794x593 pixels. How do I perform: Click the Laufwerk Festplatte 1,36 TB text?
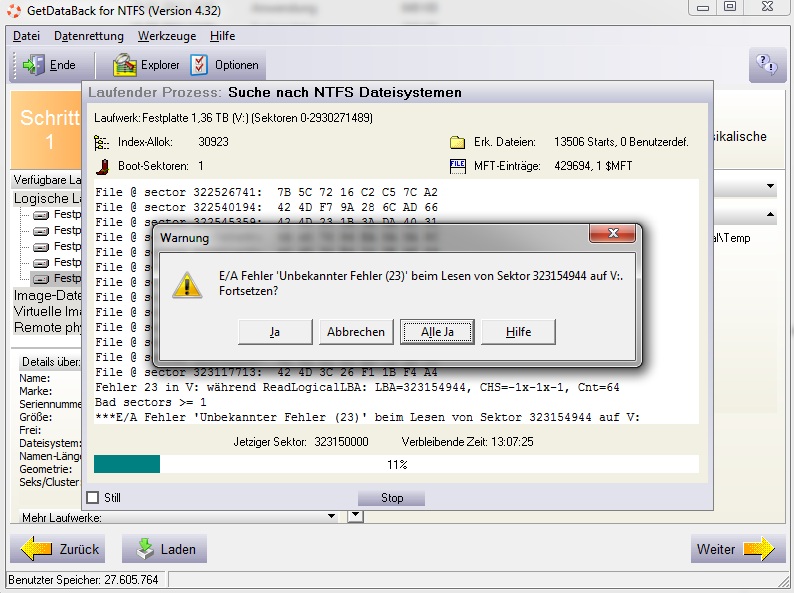click(x=233, y=118)
